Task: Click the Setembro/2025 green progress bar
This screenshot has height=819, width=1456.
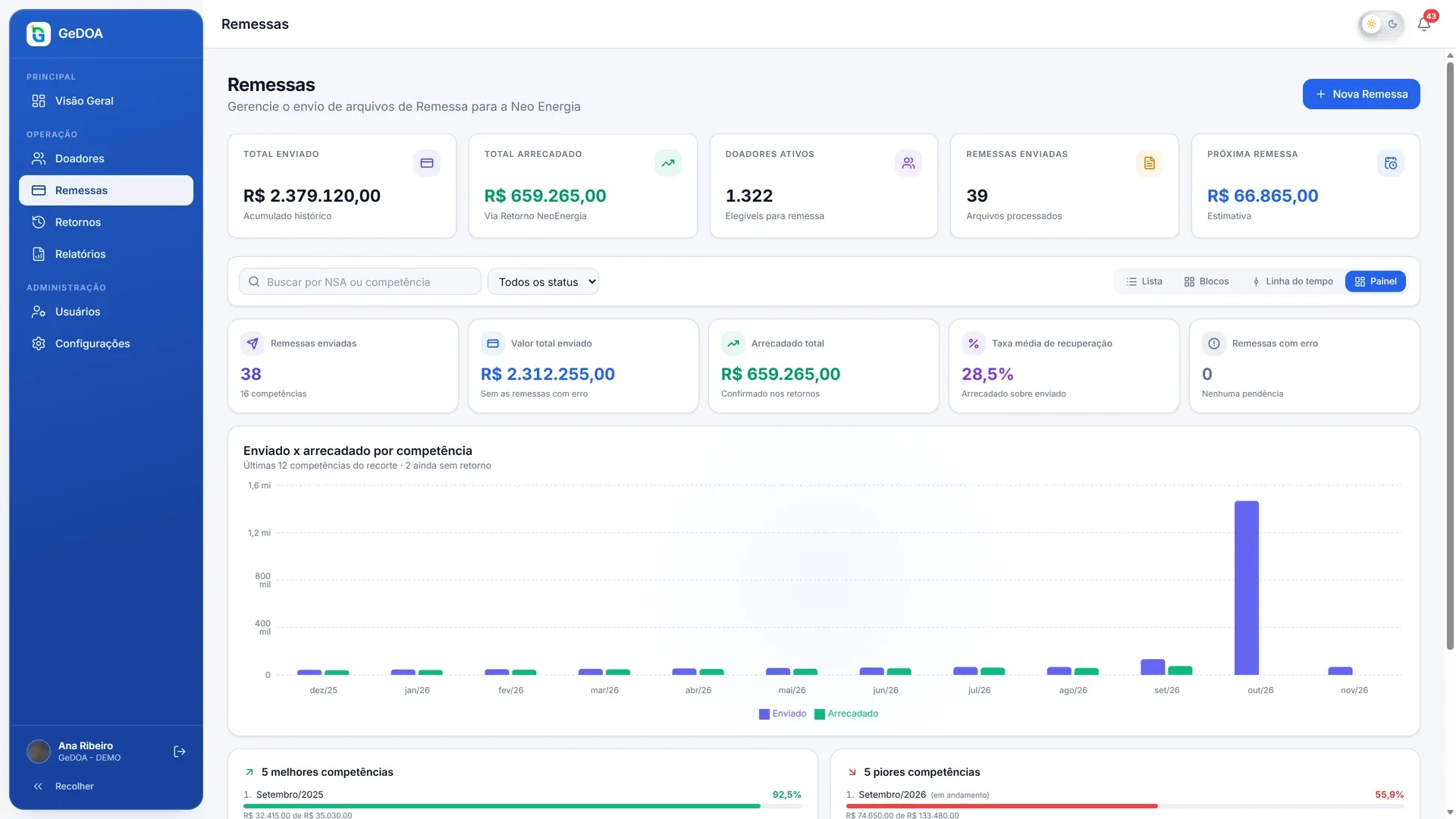Action: pos(501,806)
